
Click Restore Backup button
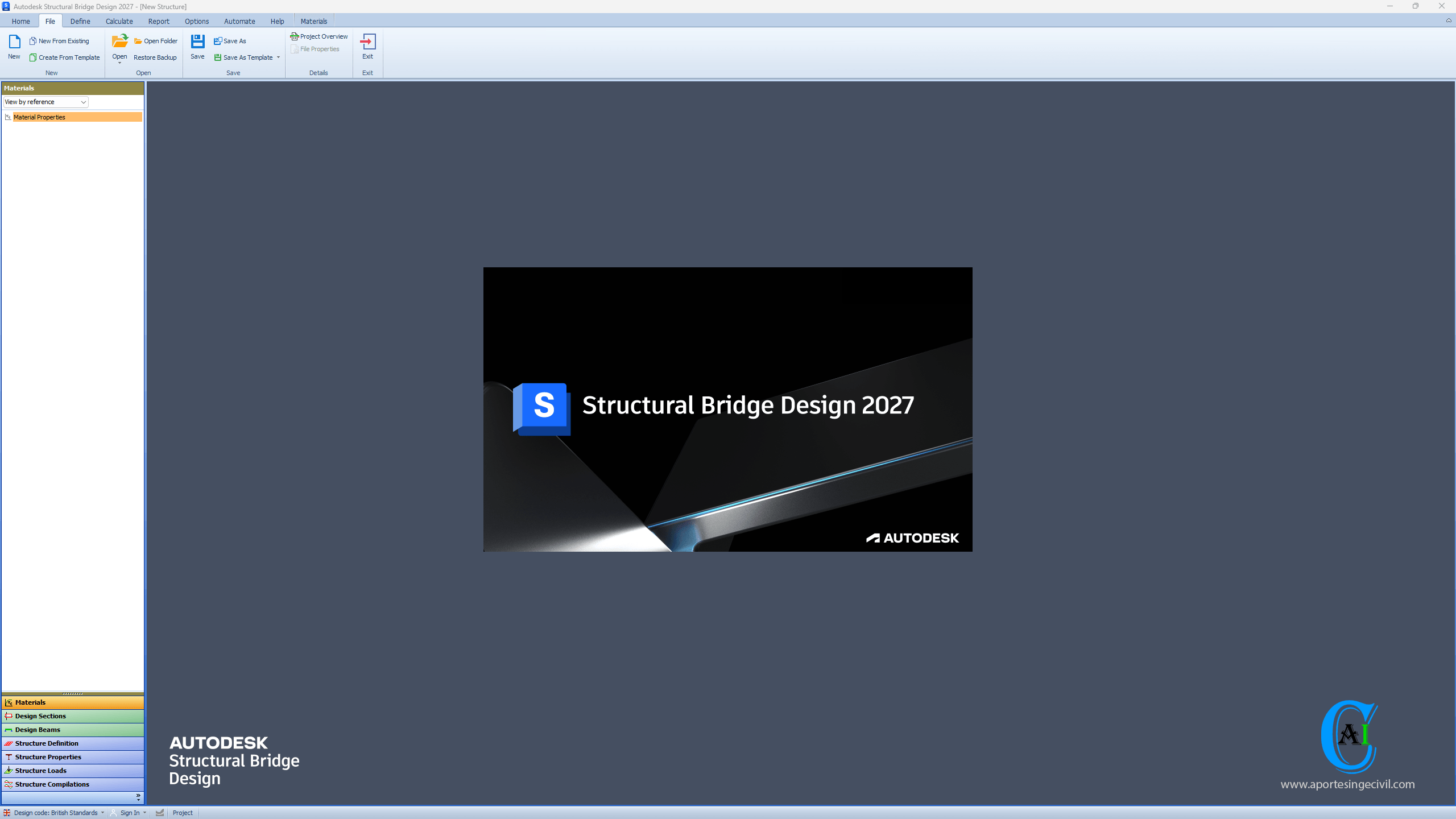click(155, 57)
